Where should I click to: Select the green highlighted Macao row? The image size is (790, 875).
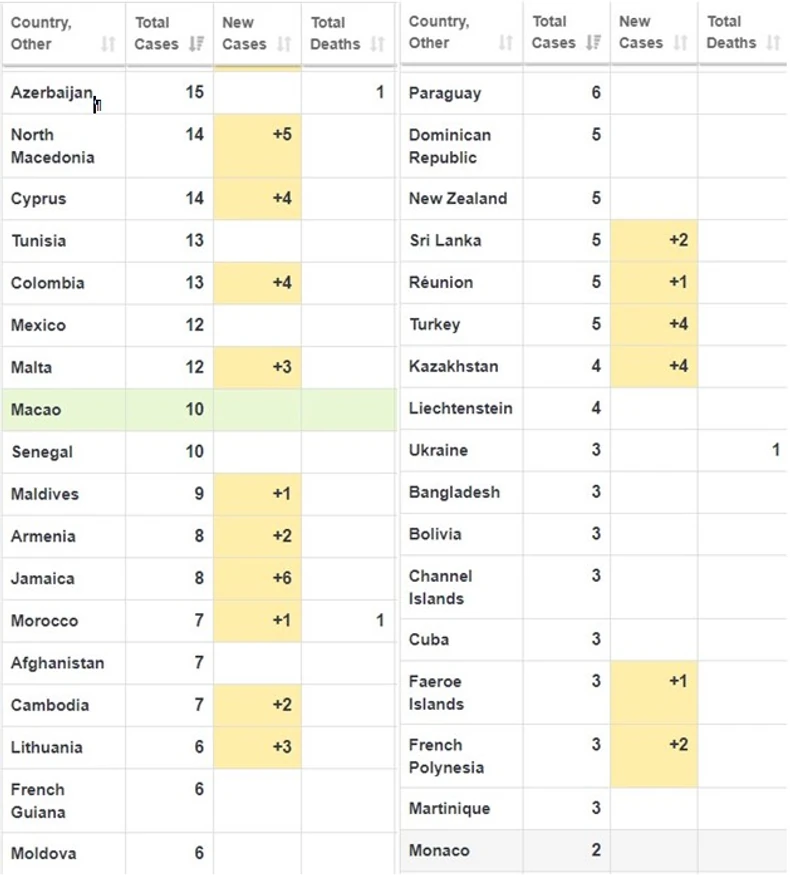(198, 410)
